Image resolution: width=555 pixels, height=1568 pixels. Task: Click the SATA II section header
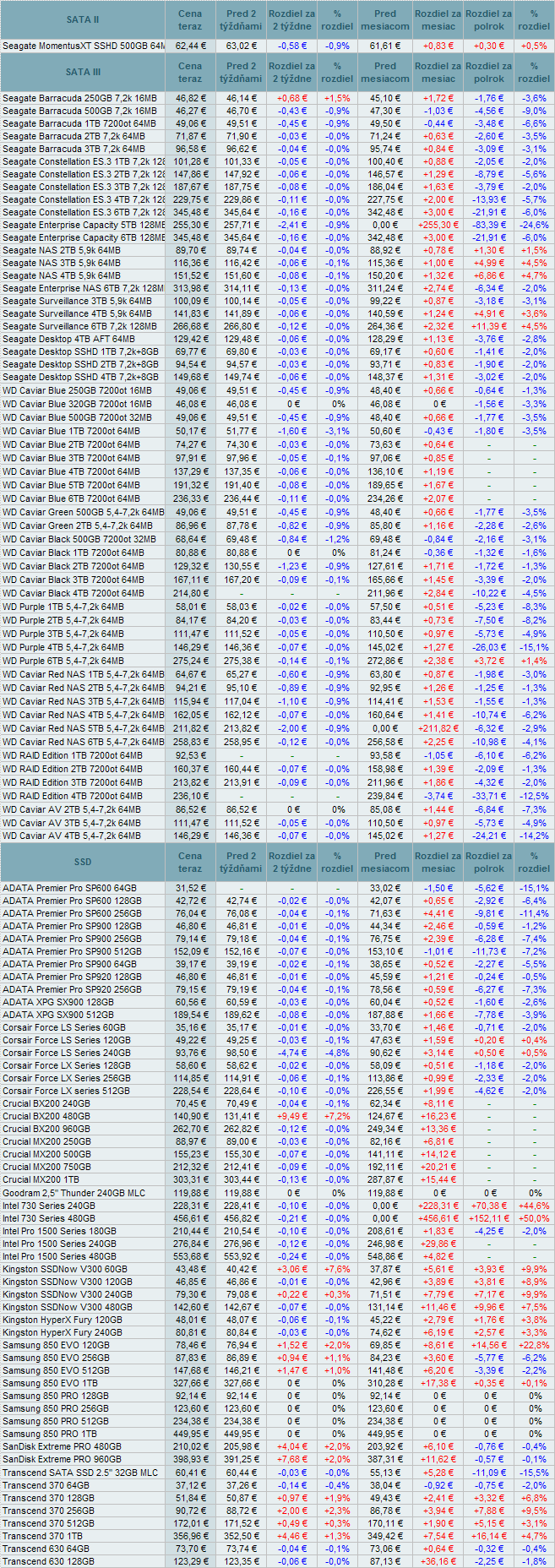pyautogui.click(x=83, y=19)
